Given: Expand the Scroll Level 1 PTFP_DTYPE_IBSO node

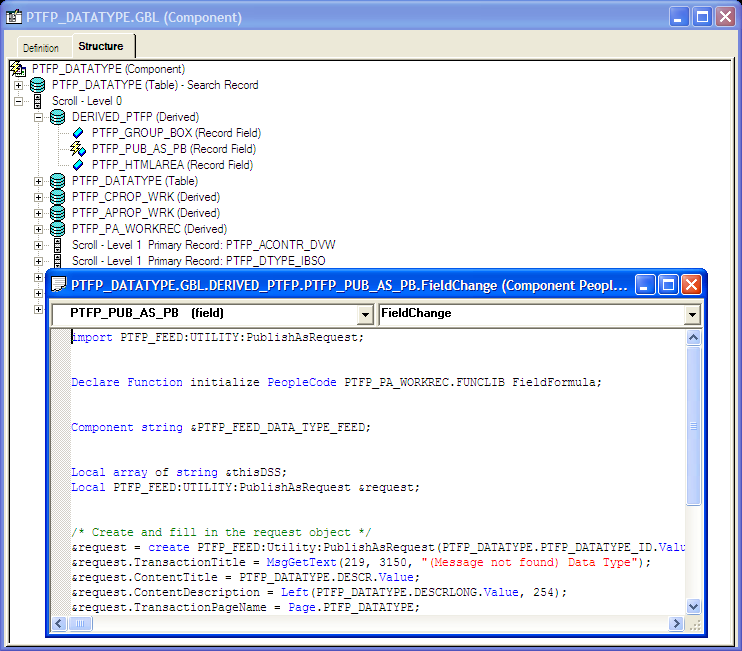Looking at the screenshot, I should (38, 261).
